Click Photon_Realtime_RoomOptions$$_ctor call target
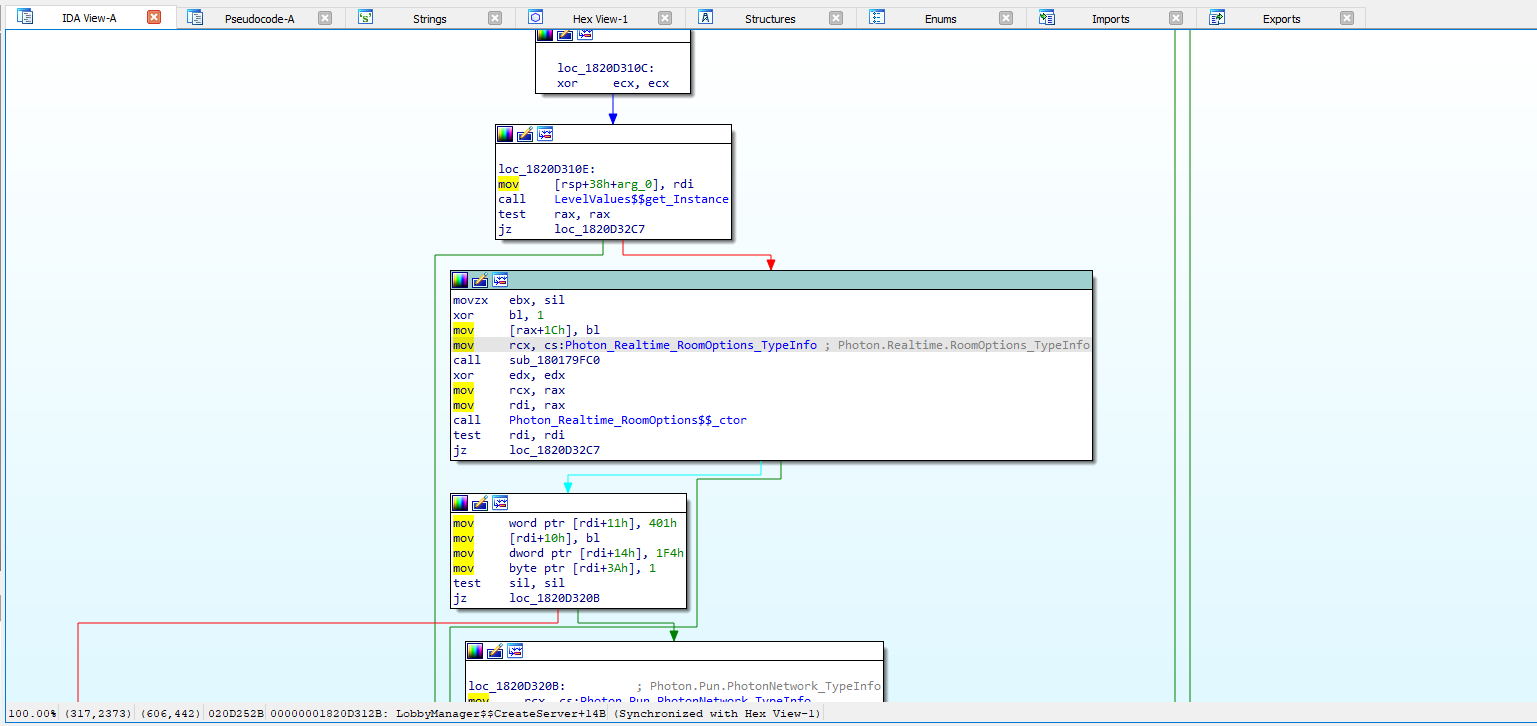 coord(628,420)
